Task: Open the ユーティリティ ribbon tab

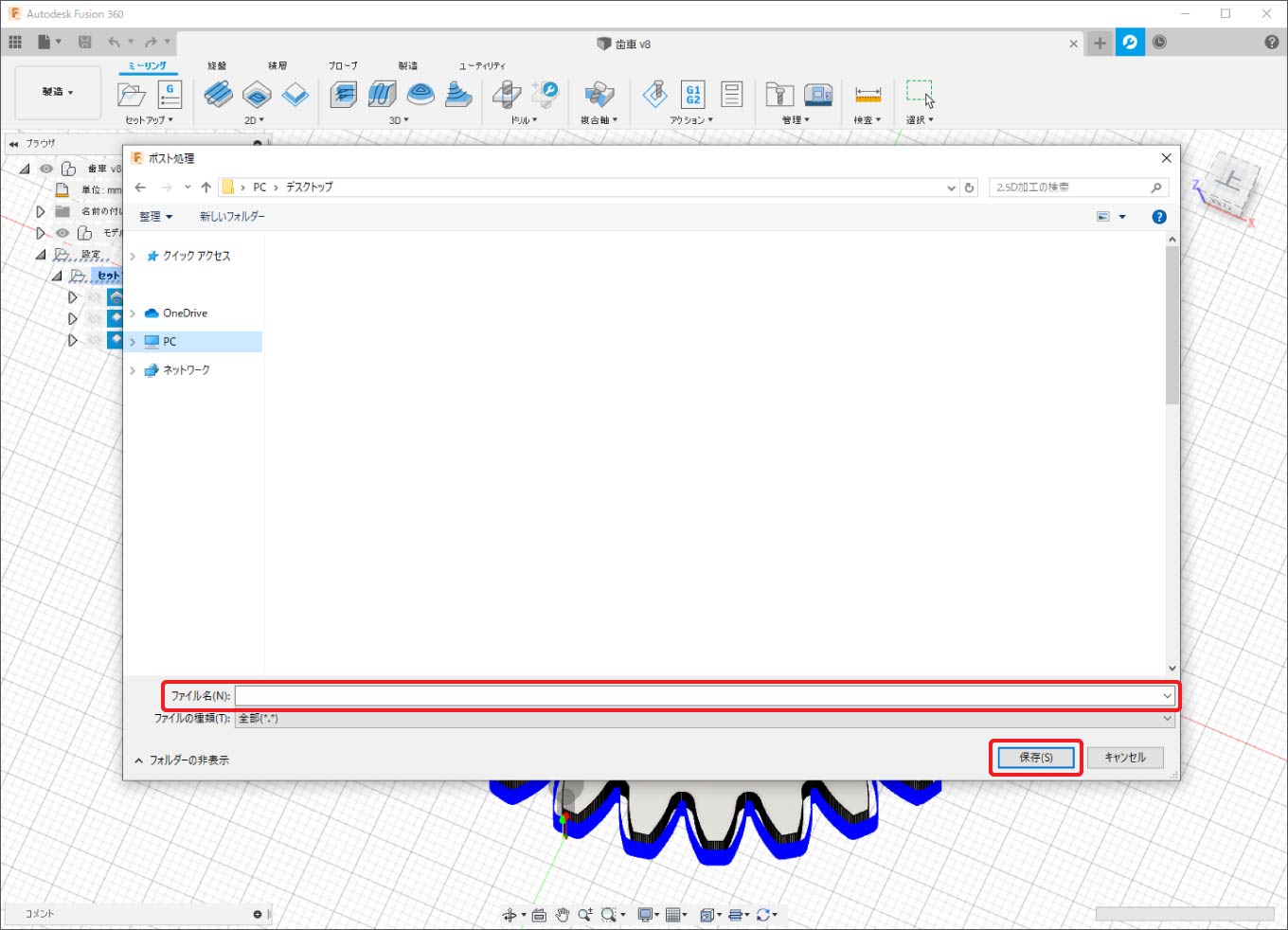Action: pyautogui.click(x=482, y=66)
